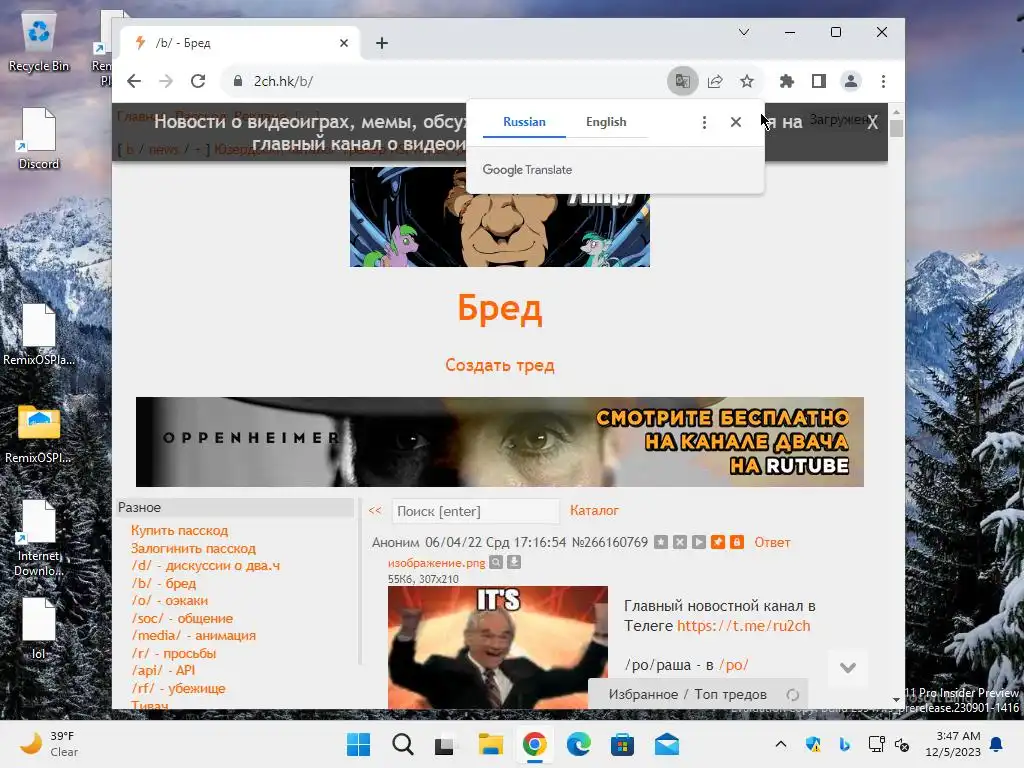Open /media/ - анимация board

click(193, 635)
